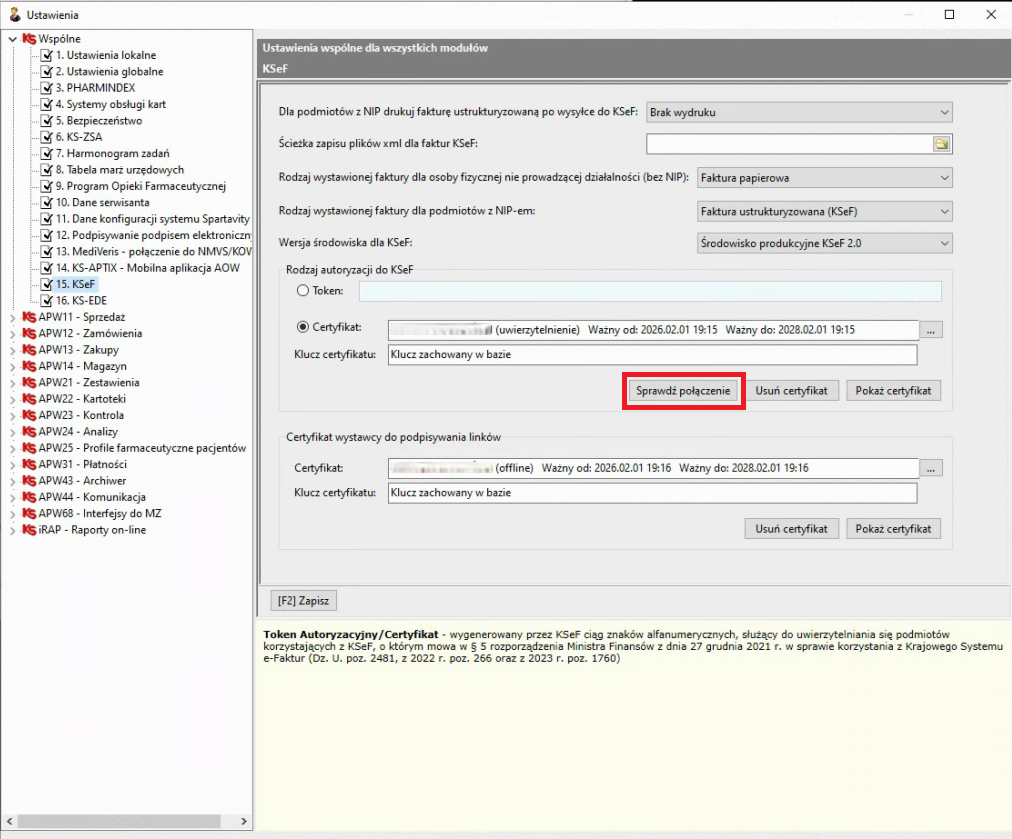Click the KS icon beside APW43 - Archiwer
Image resolution: width=1012 pixels, height=839 pixels.
[x=29, y=481]
